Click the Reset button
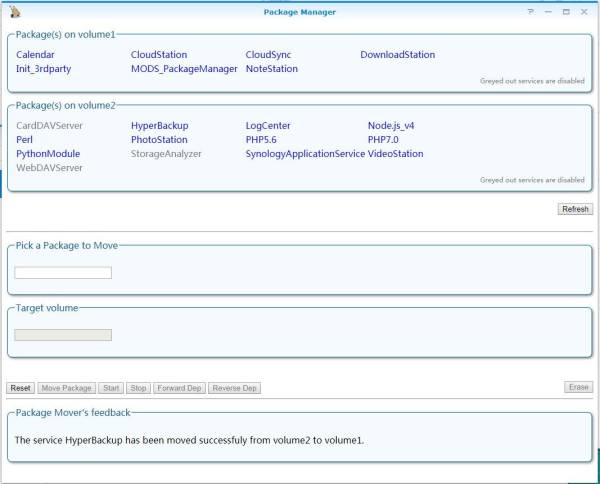The width and height of the screenshot is (600, 484). (x=20, y=388)
